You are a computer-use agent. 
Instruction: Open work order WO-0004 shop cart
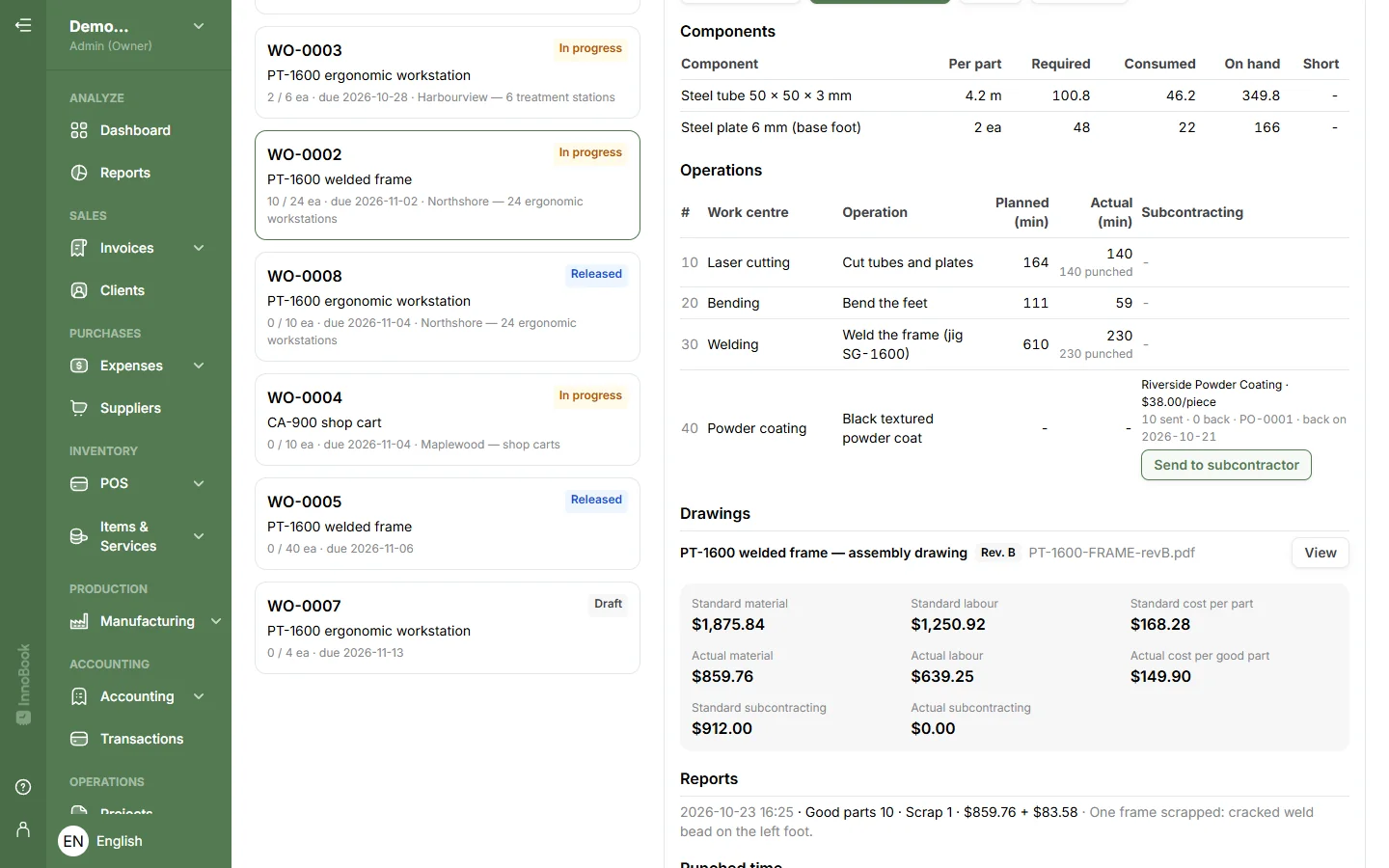click(x=448, y=420)
